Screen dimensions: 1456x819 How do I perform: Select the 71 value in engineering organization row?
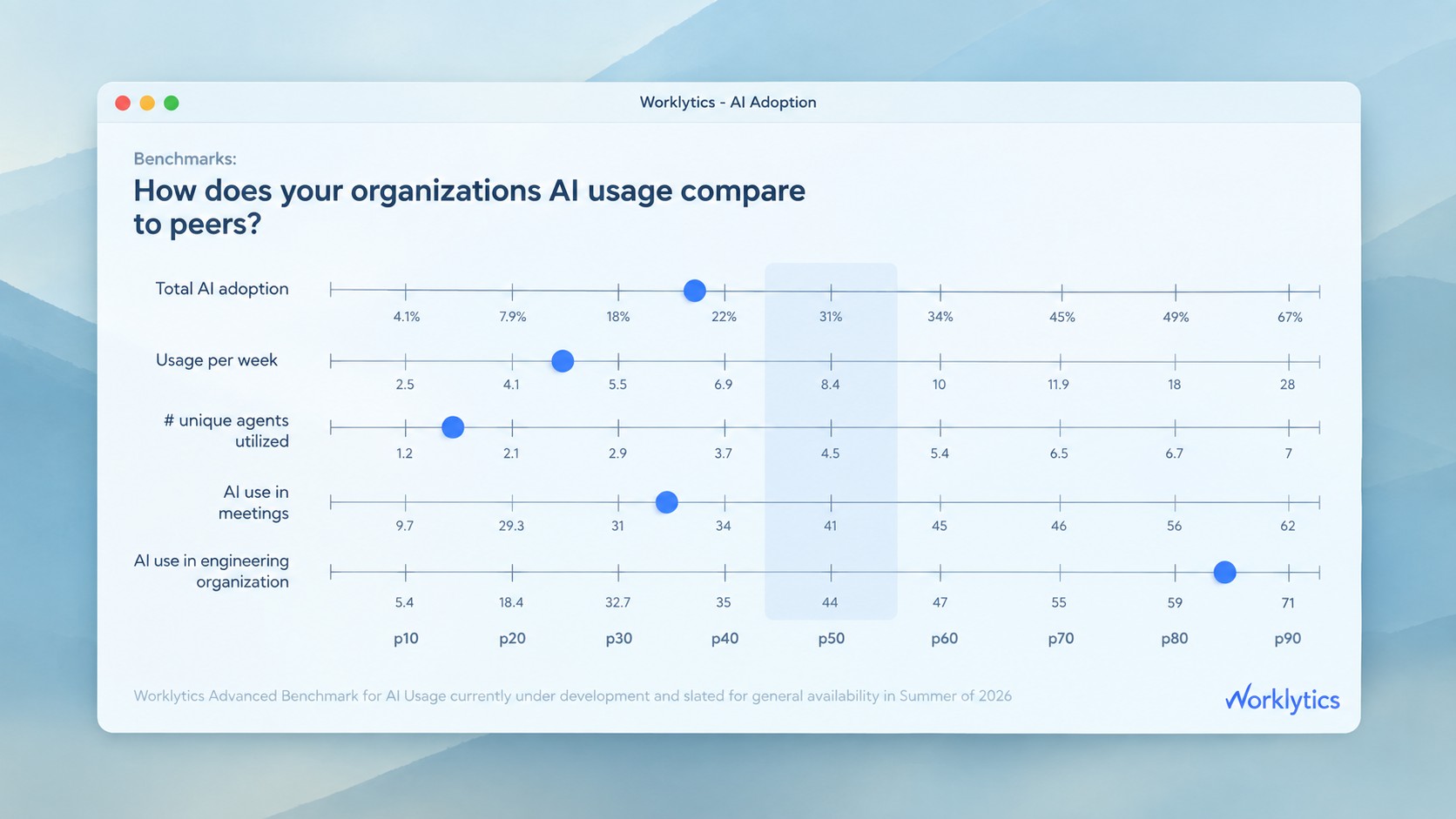click(1288, 602)
